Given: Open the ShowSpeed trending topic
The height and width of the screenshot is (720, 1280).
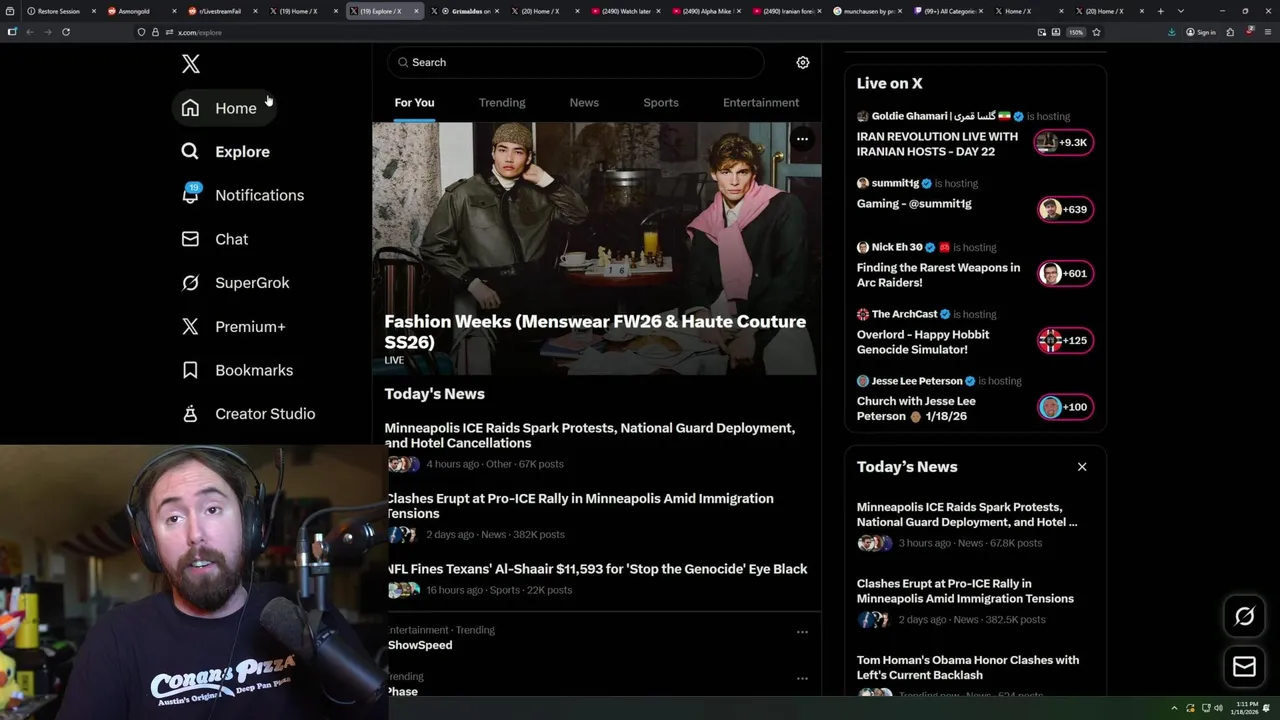Looking at the screenshot, I should [x=420, y=645].
